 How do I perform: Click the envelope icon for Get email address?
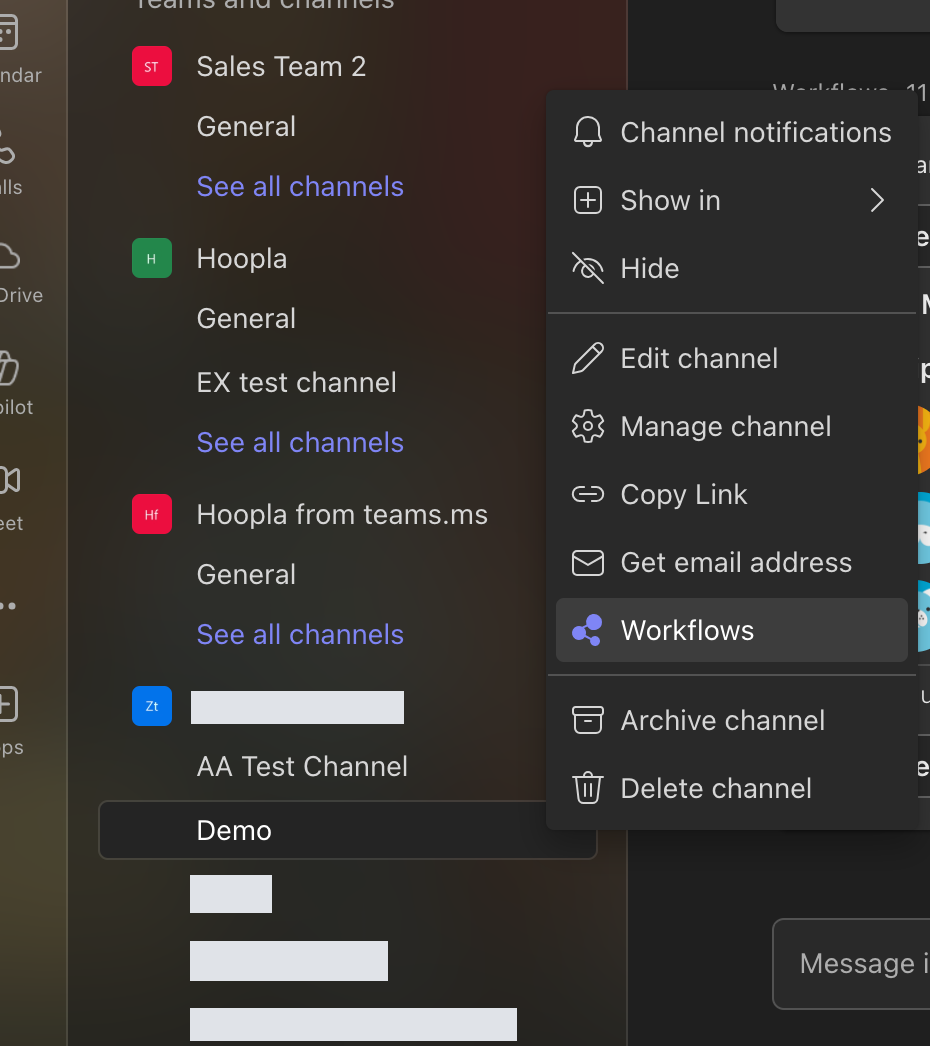587,562
